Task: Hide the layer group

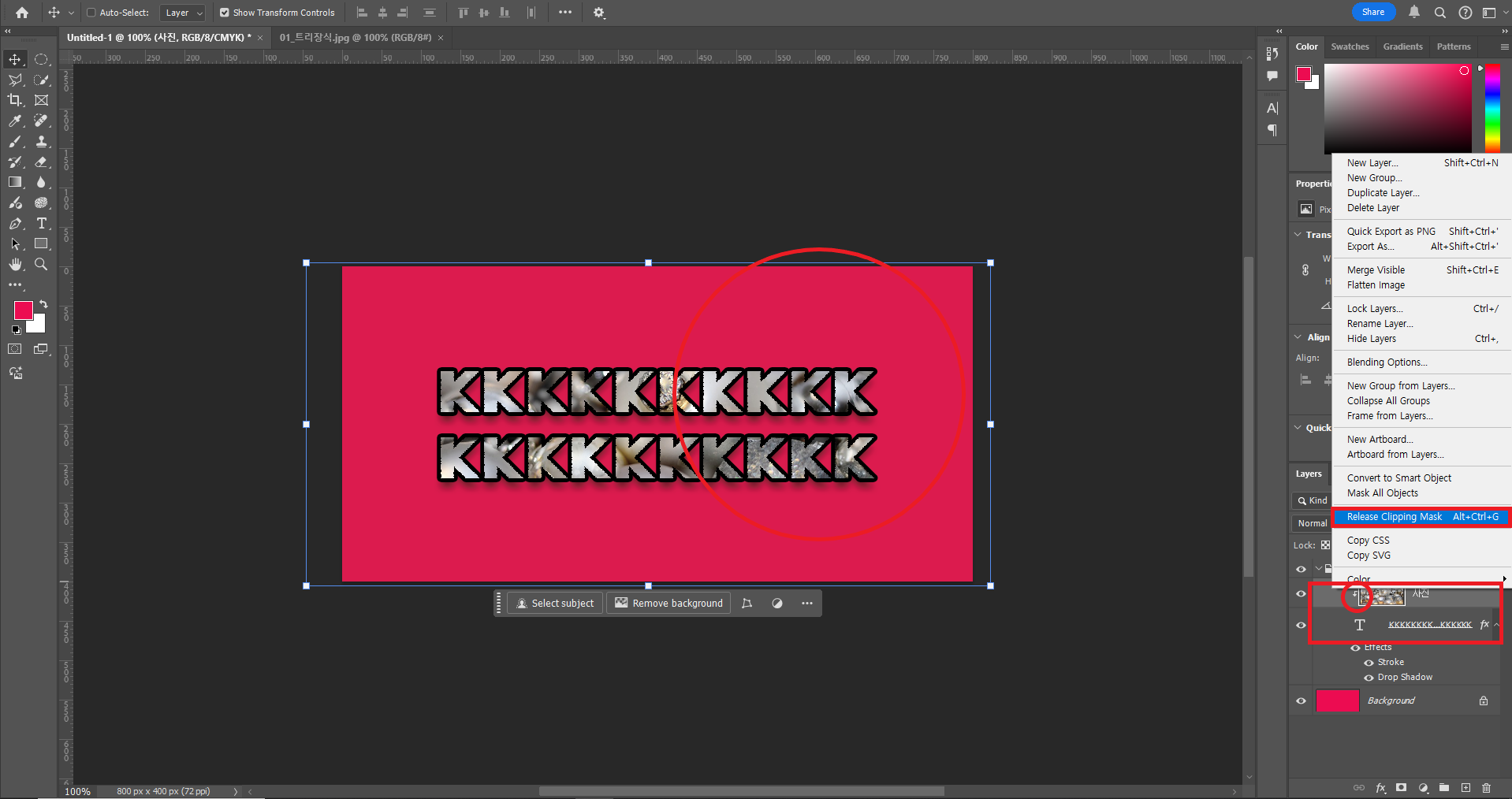Action: tap(1301, 569)
